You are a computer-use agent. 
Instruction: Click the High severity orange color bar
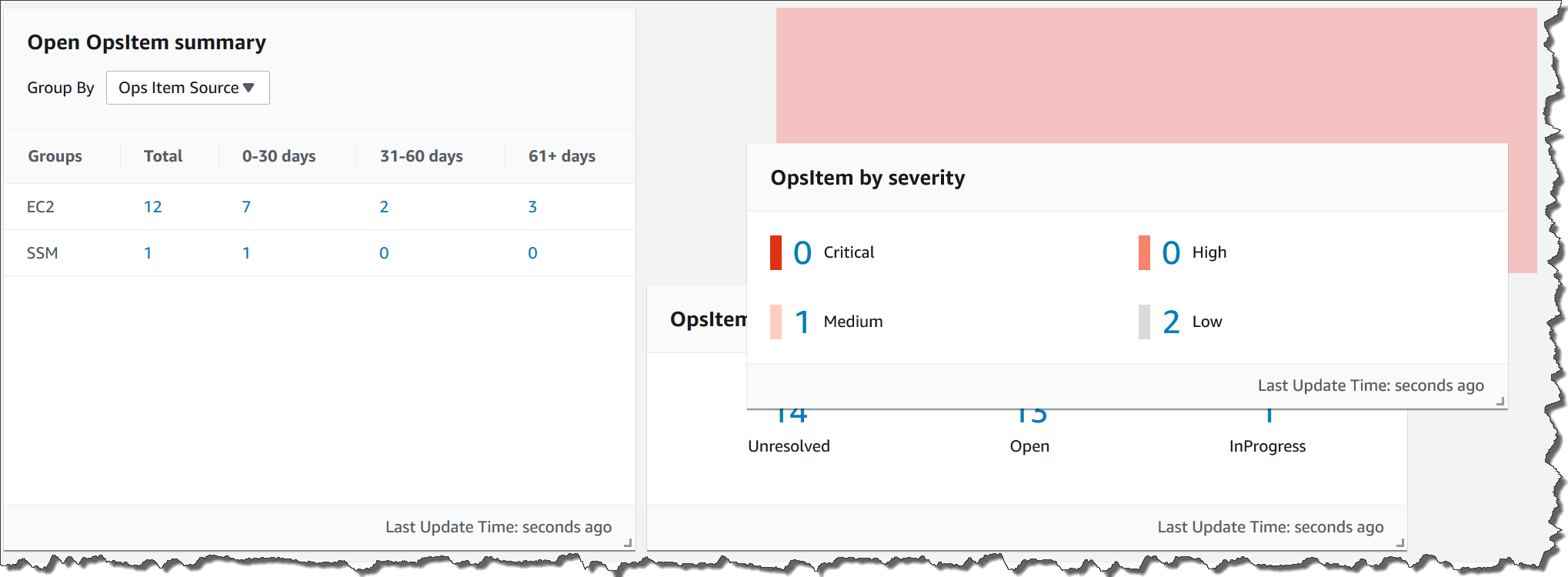pos(1146,252)
